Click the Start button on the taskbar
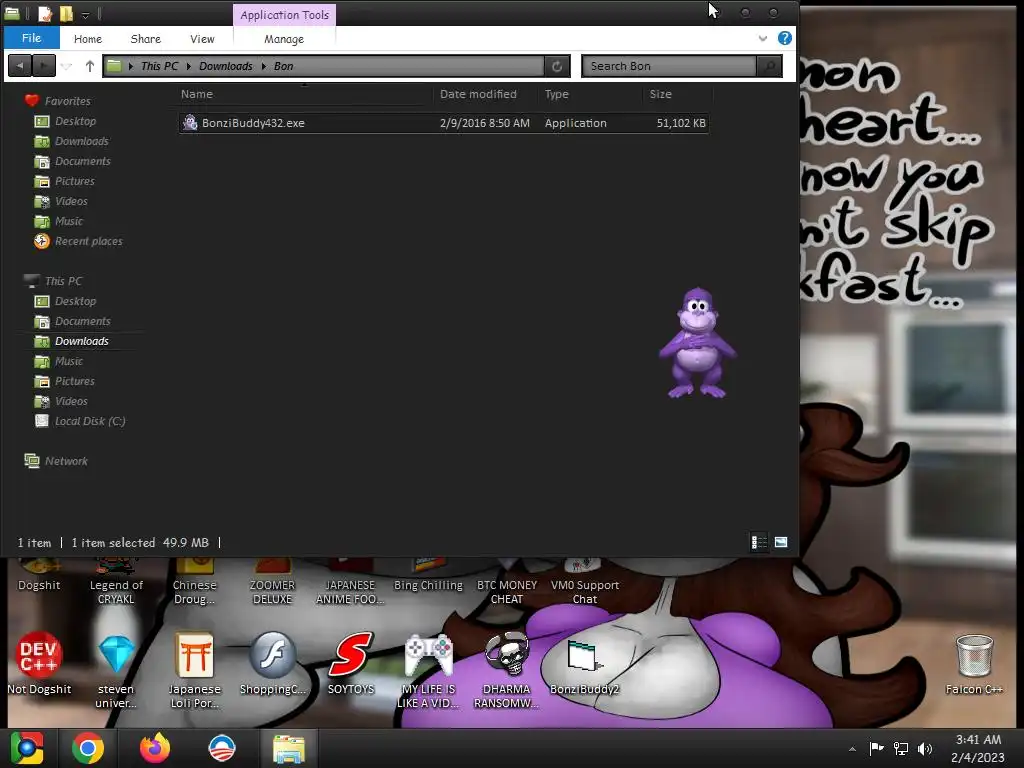1024x768 pixels. point(27,748)
